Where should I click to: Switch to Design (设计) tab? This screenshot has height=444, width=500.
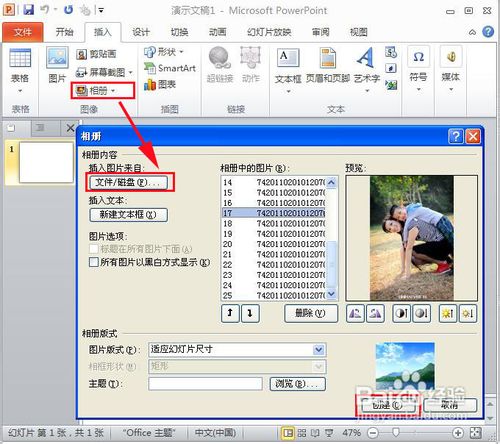[141, 32]
